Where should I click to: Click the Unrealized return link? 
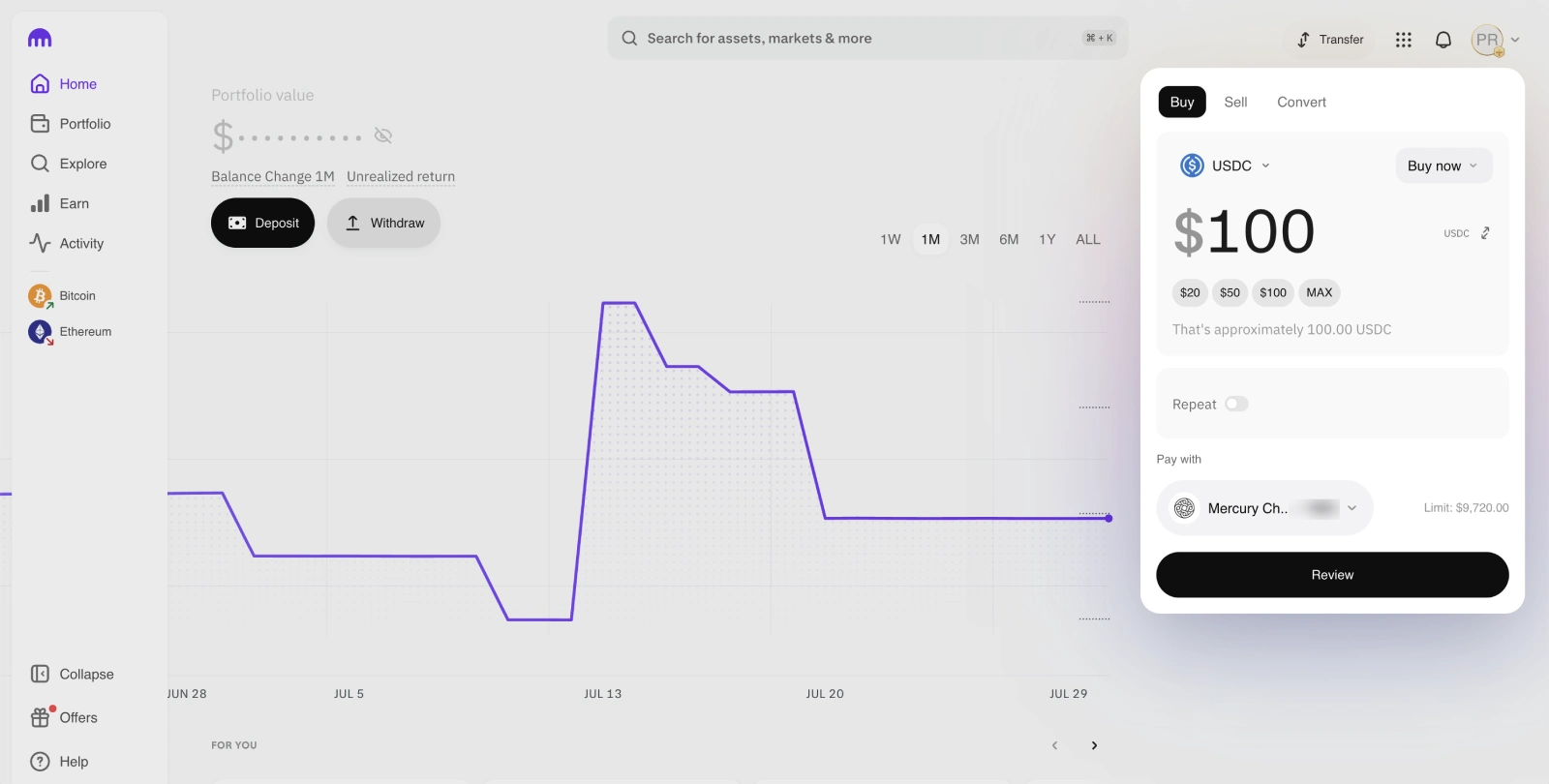click(x=401, y=176)
